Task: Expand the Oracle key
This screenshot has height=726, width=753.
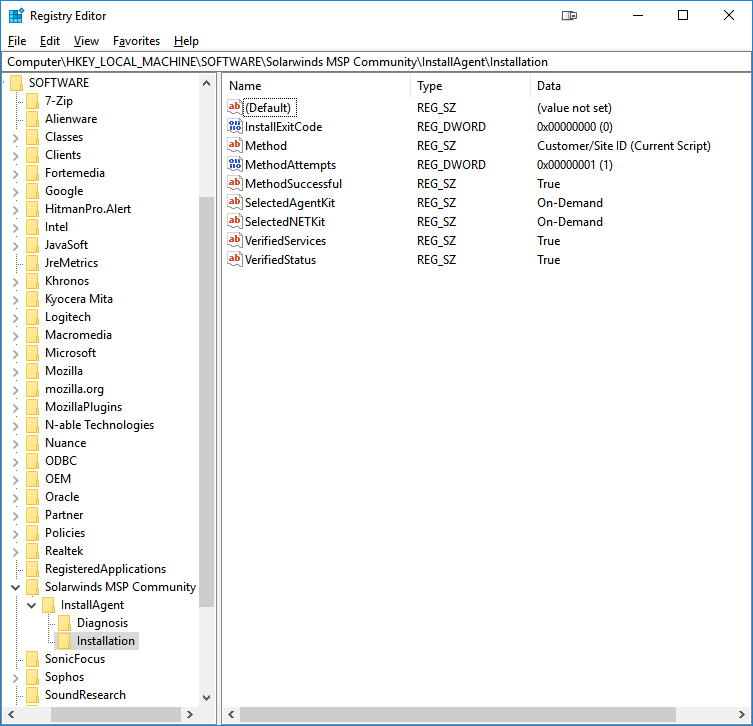Action: (x=15, y=498)
